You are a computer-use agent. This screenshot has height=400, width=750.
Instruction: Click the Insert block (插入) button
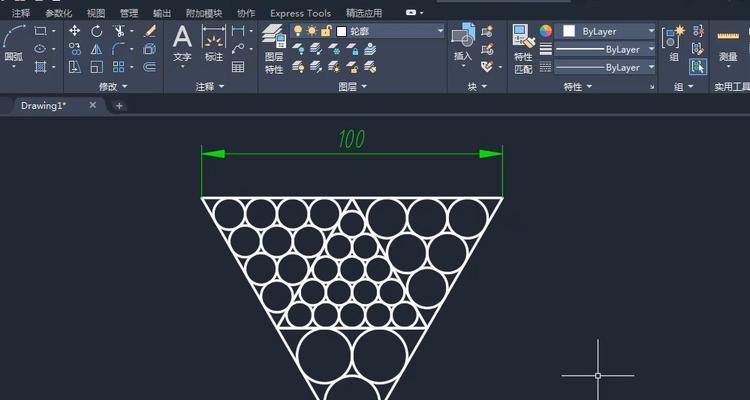[x=463, y=43]
